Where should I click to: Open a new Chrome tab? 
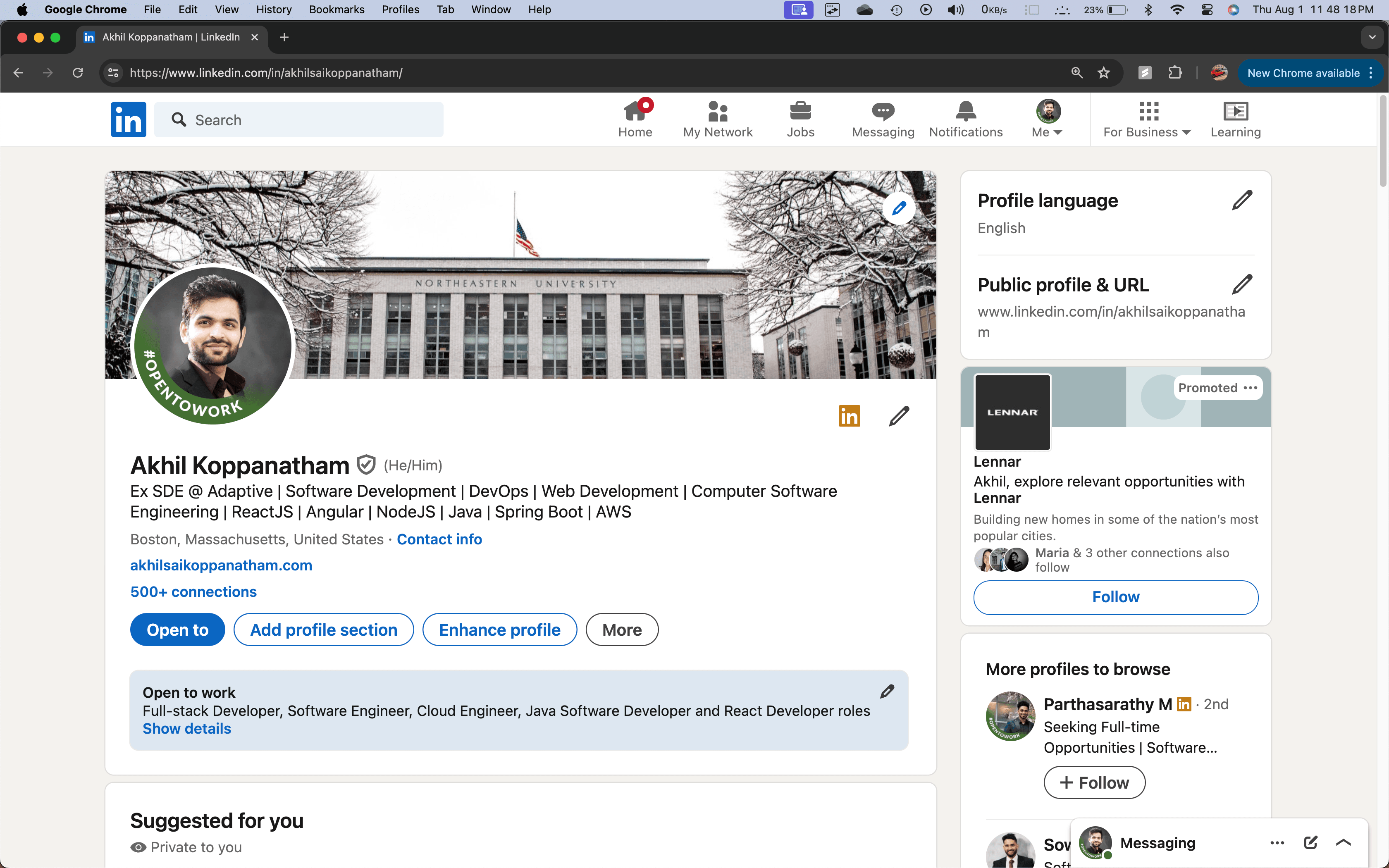coord(284,37)
